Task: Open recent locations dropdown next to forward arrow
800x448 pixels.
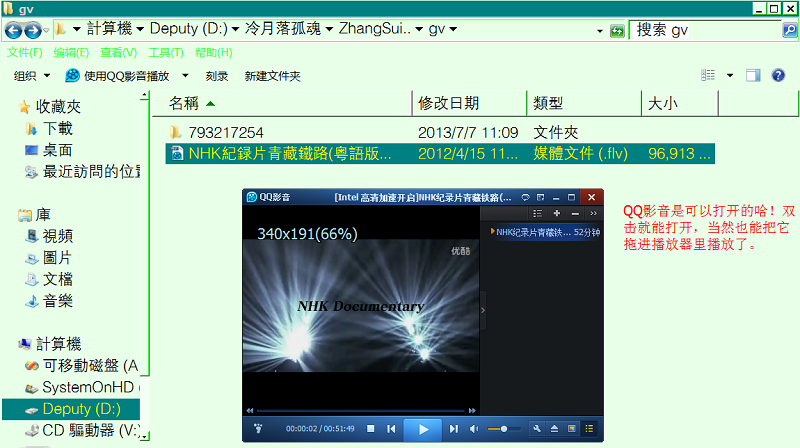Action: (46, 31)
